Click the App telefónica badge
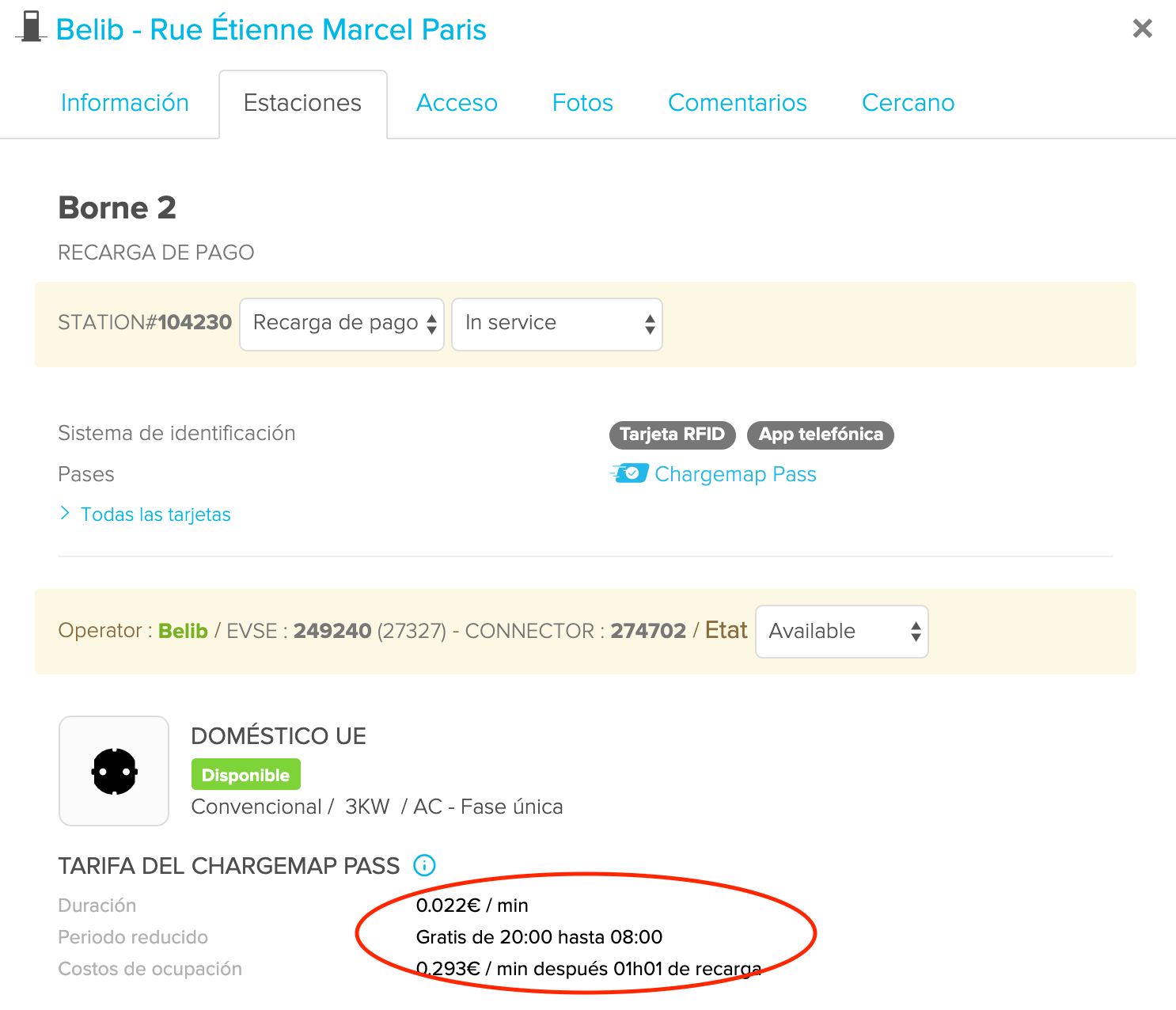 pyautogui.click(x=821, y=435)
